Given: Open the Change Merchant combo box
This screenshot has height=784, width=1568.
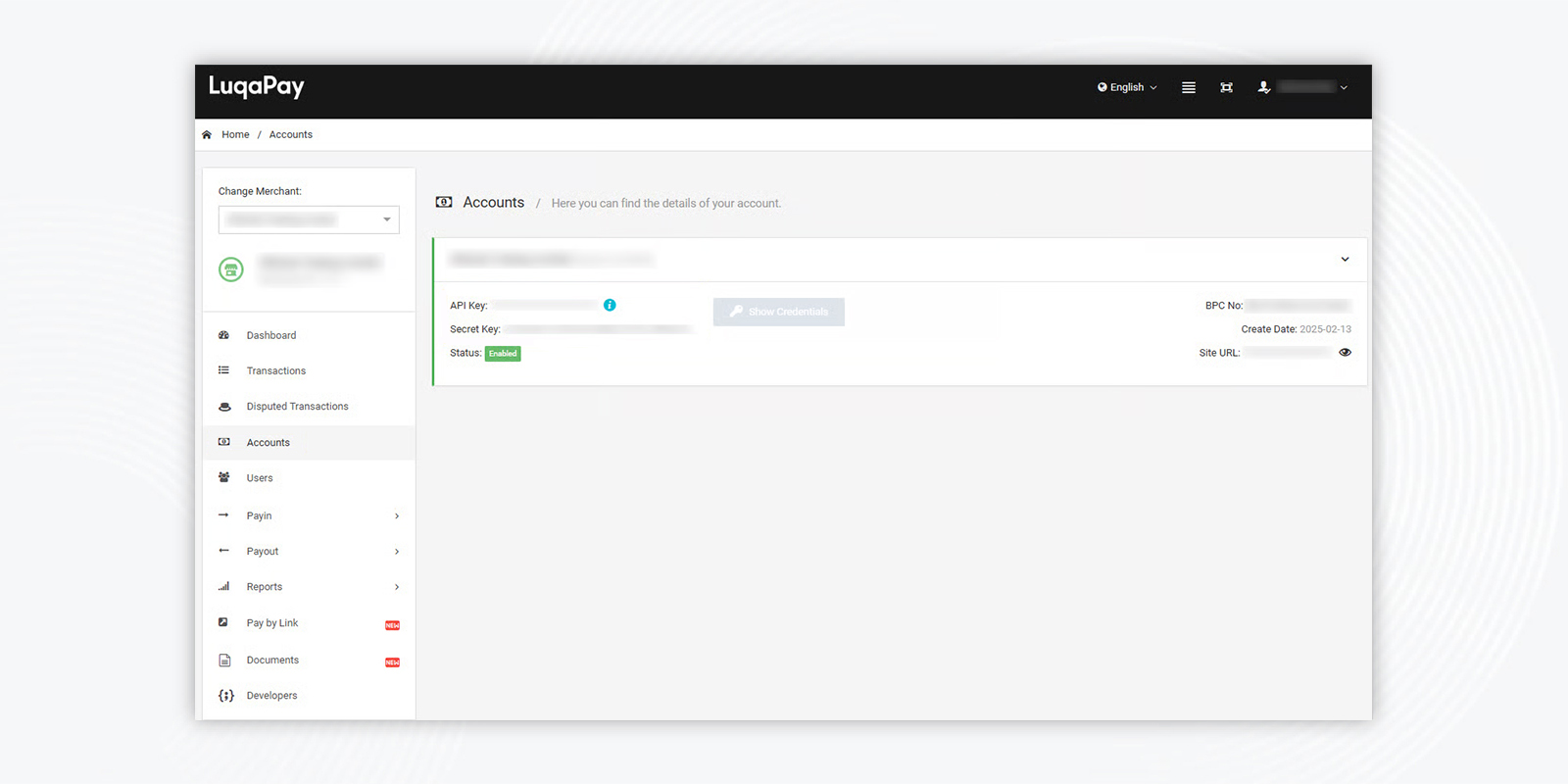Looking at the screenshot, I should (x=309, y=220).
